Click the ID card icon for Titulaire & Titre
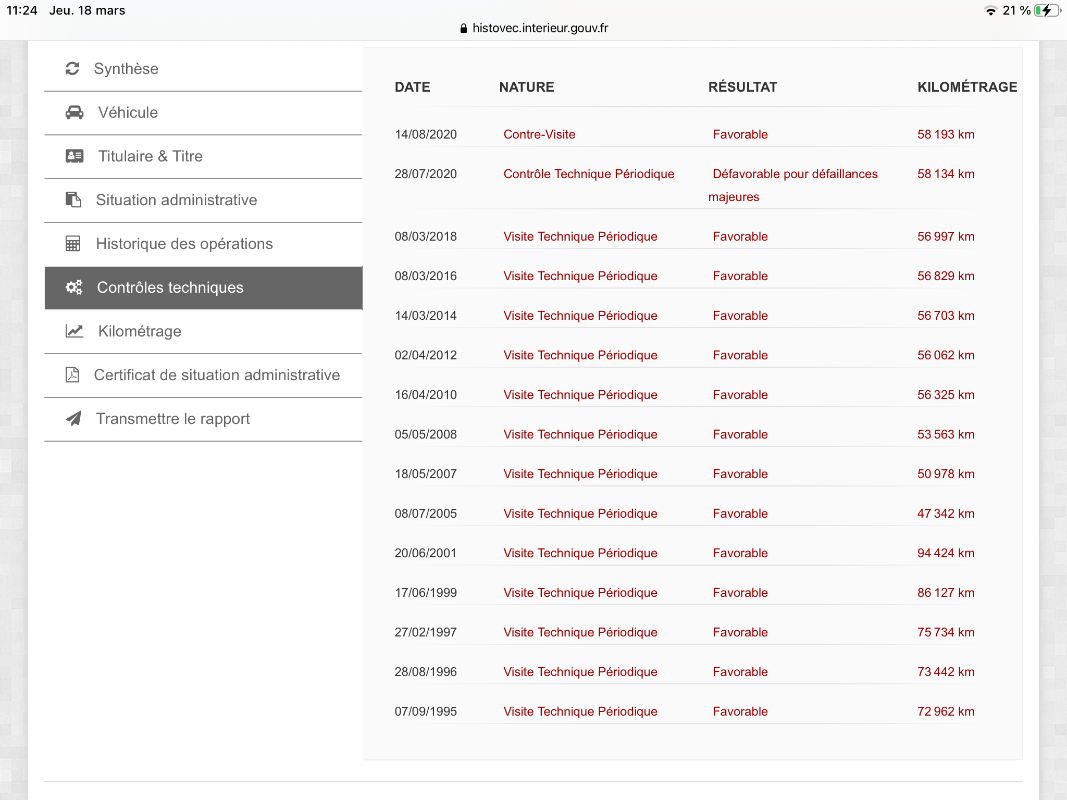This screenshot has width=1067, height=800. pyautogui.click(x=74, y=157)
